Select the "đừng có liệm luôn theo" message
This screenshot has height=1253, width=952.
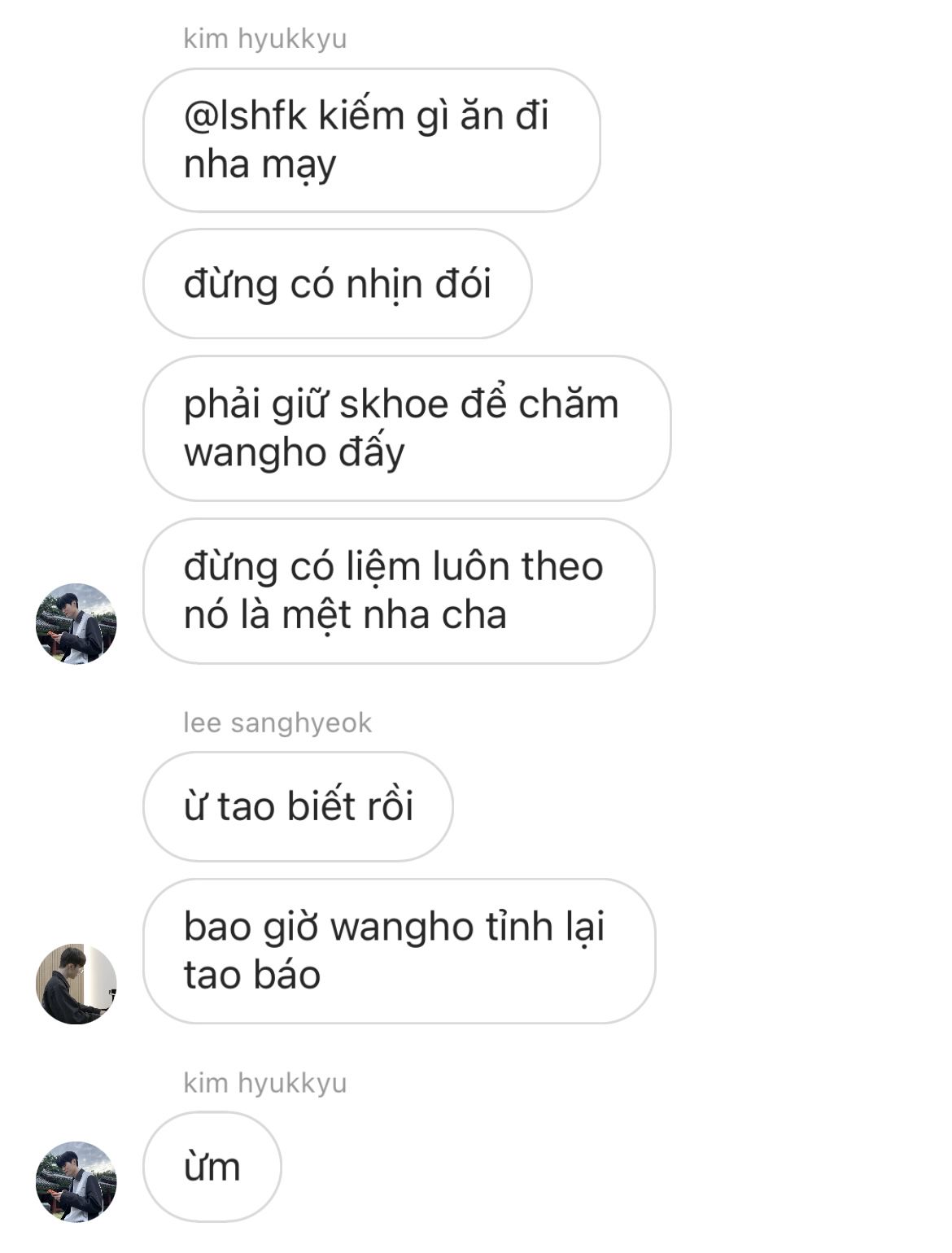[x=399, y=591]
